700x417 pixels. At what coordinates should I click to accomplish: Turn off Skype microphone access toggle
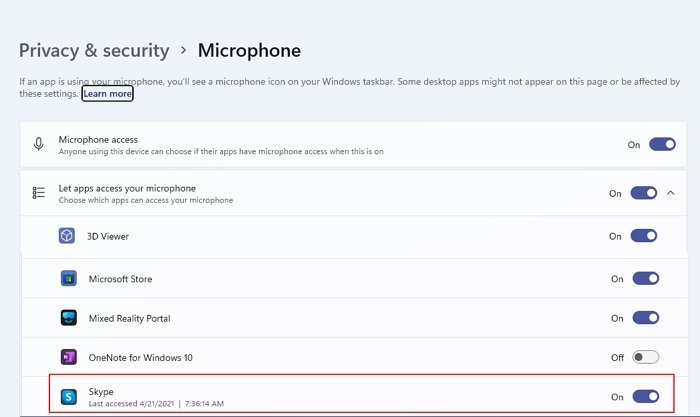click(646, 396)
